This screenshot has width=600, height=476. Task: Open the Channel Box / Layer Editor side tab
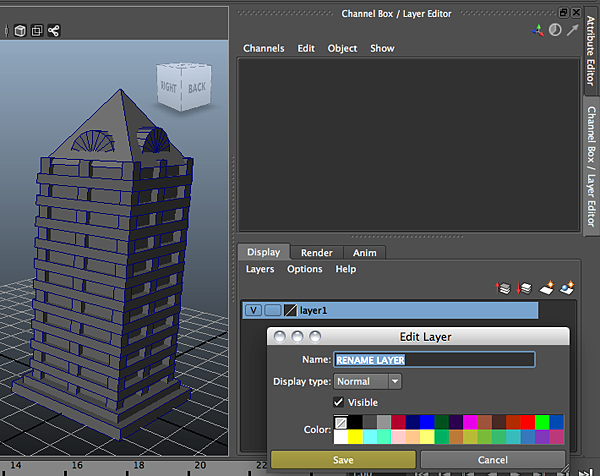tap(591, 166)
